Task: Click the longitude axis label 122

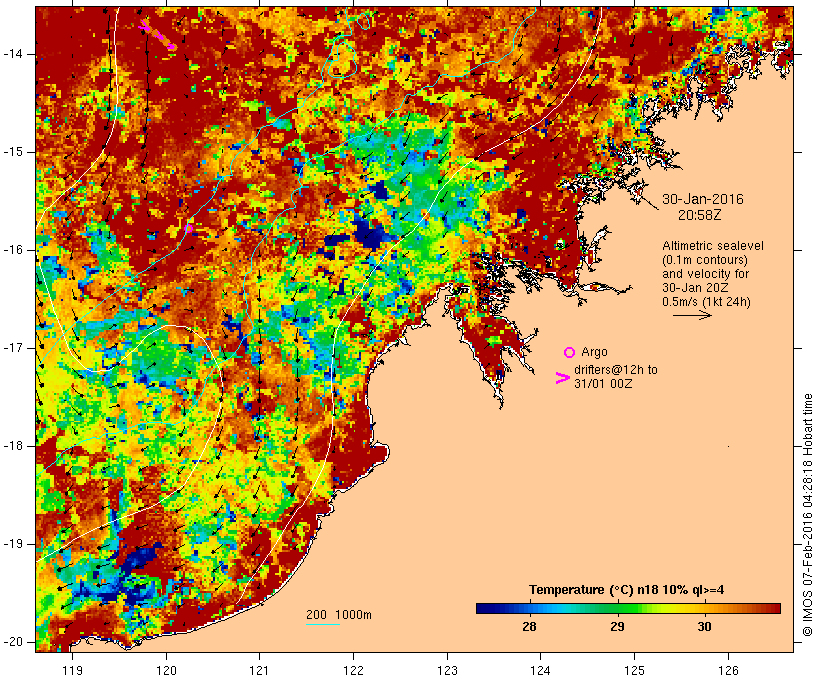Action: 354,670
